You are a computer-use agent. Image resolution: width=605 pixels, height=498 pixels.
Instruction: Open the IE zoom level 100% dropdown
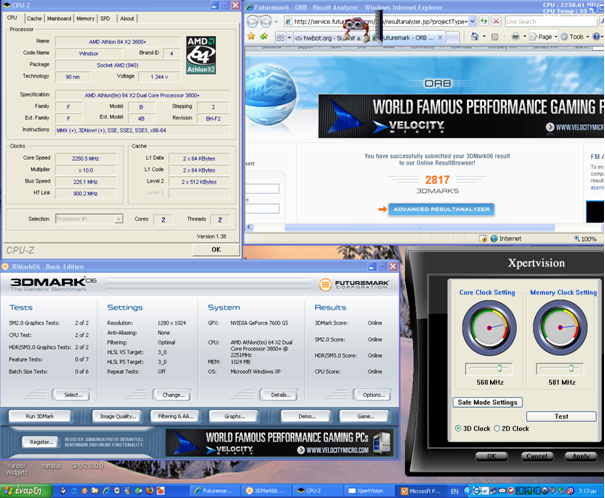(x=586, y=239)
